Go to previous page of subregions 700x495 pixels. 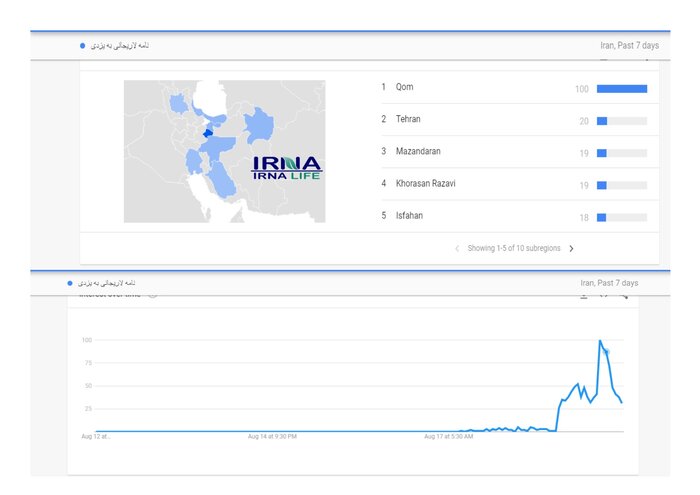(x=457, y=248)
